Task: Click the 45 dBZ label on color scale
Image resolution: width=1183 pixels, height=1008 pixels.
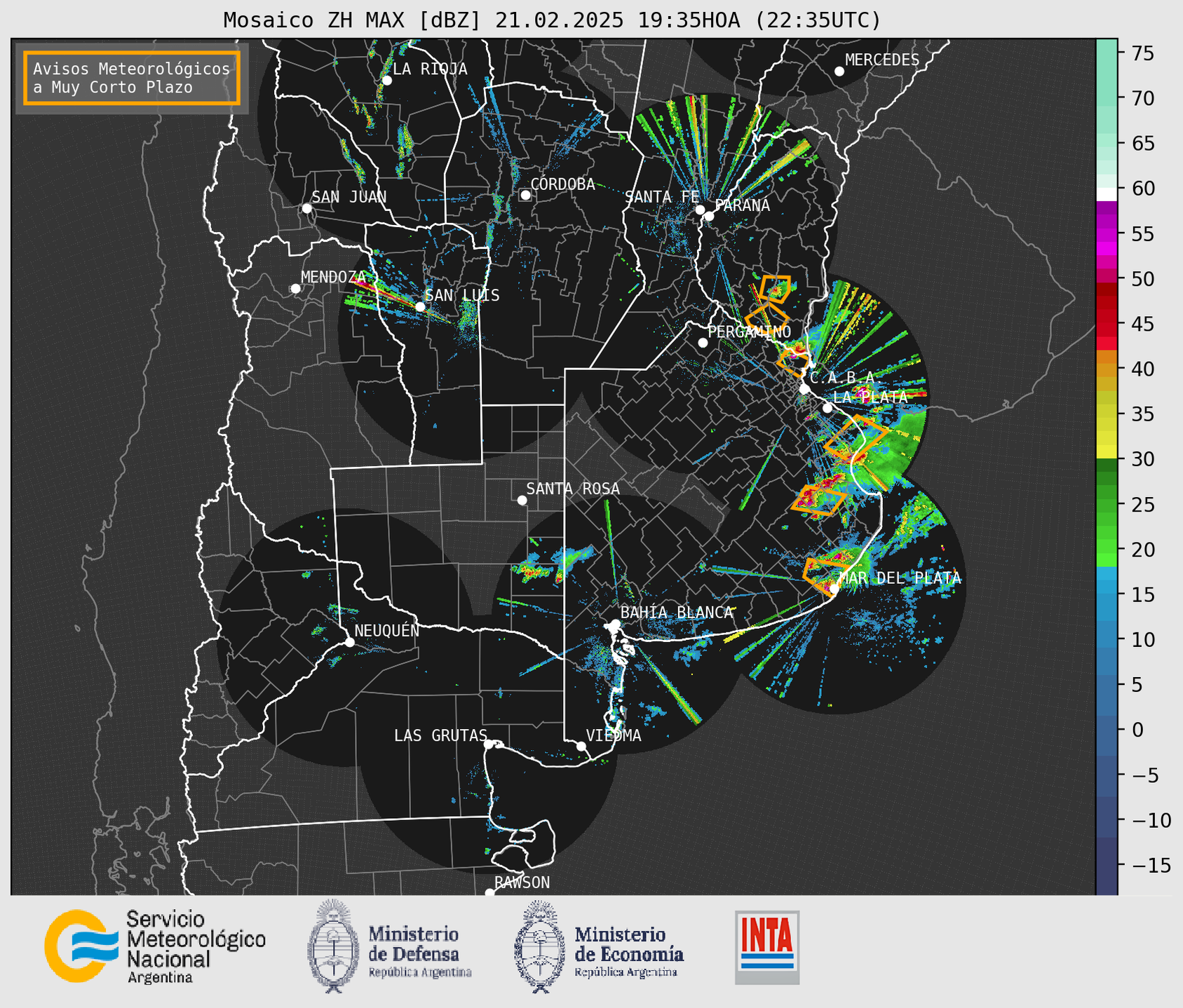Action: [x=1142, y=324]
